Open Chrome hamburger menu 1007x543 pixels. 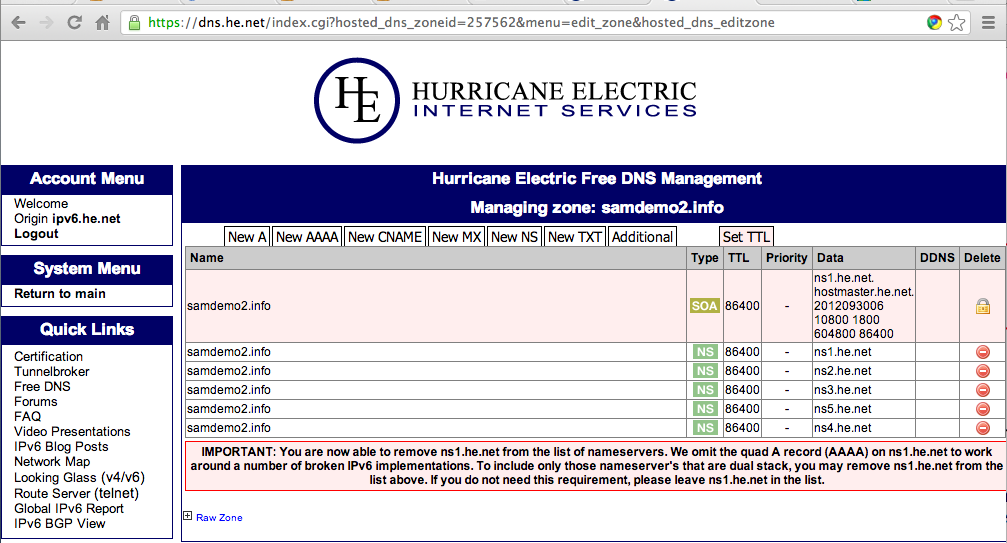point(989,22)
